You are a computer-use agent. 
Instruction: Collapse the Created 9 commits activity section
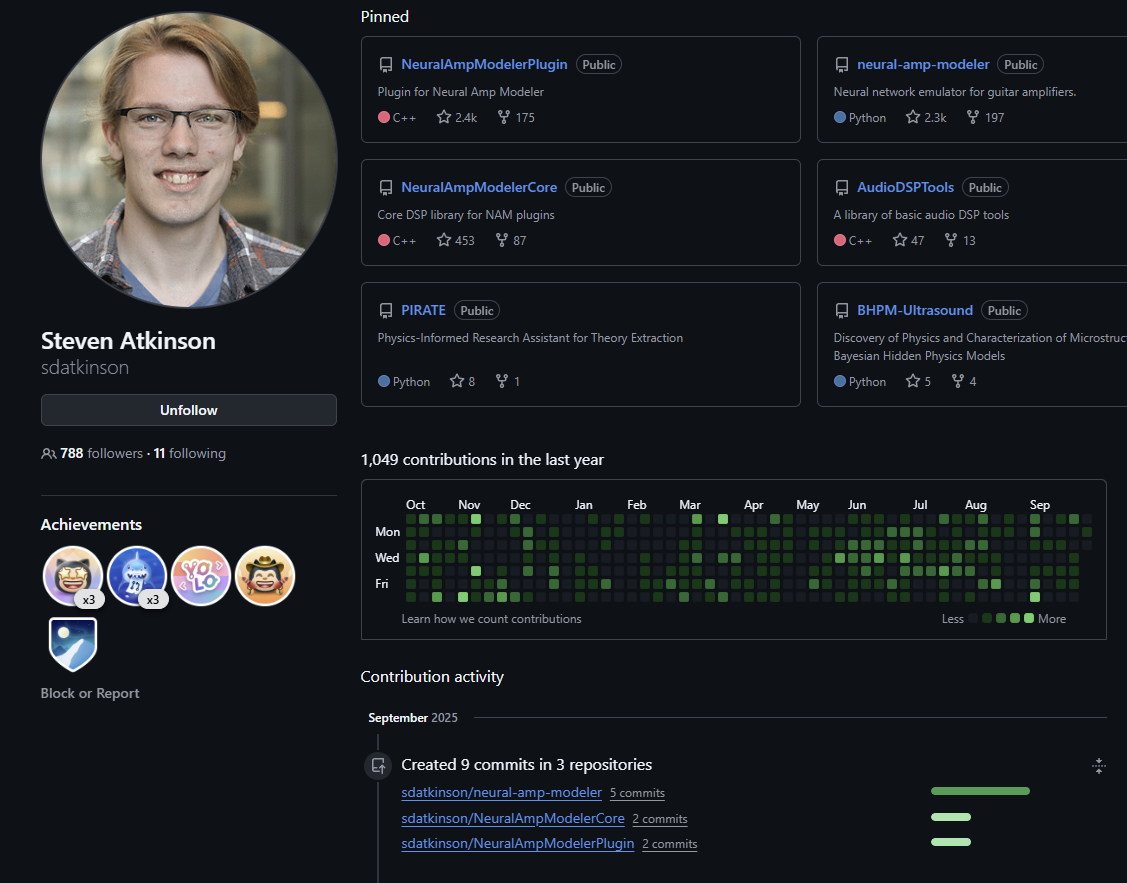point(1098,766)
